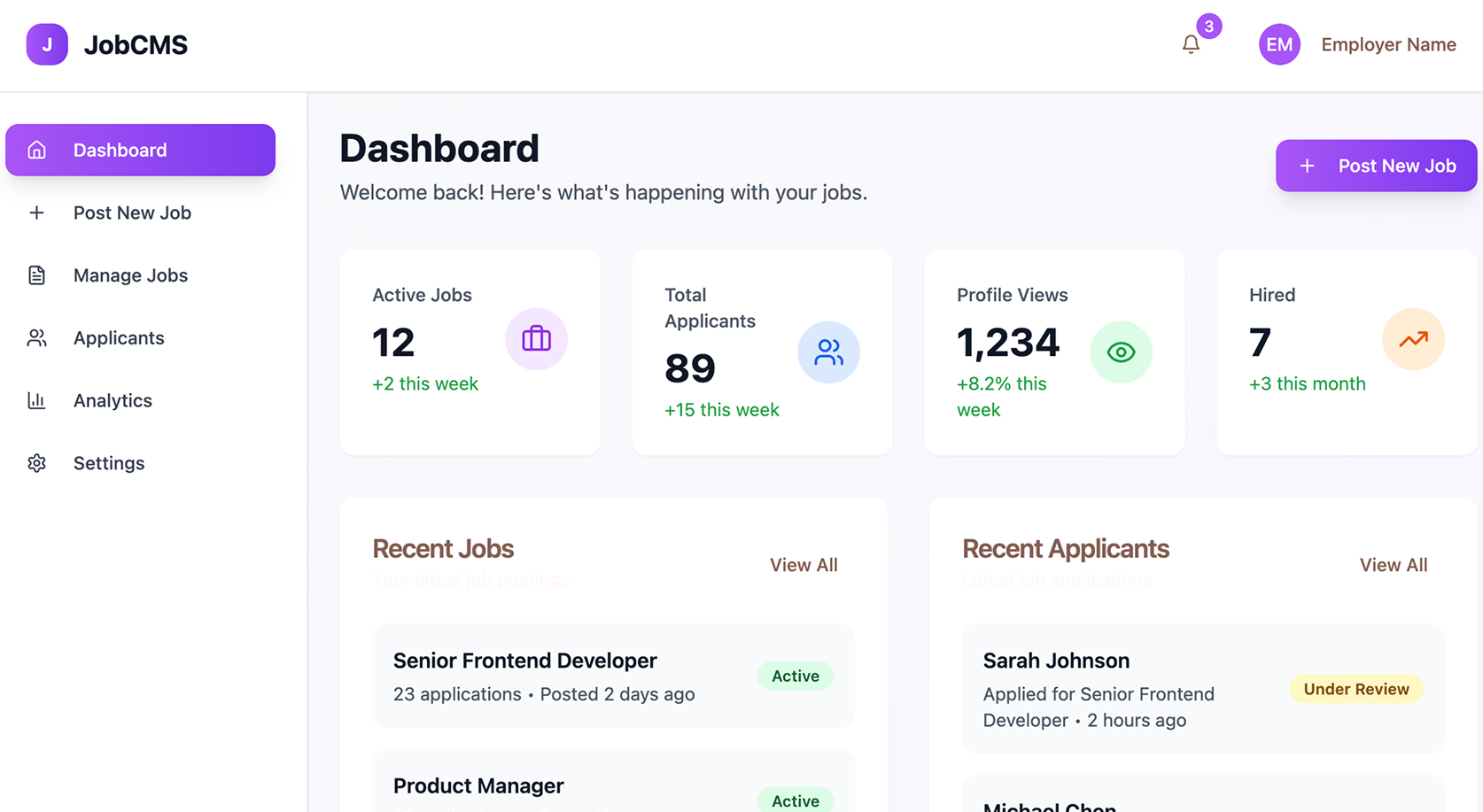Click the briefcase icon on Active Jobs card
The height and width of the screenshot is (812, 1483).
(536, 338)
